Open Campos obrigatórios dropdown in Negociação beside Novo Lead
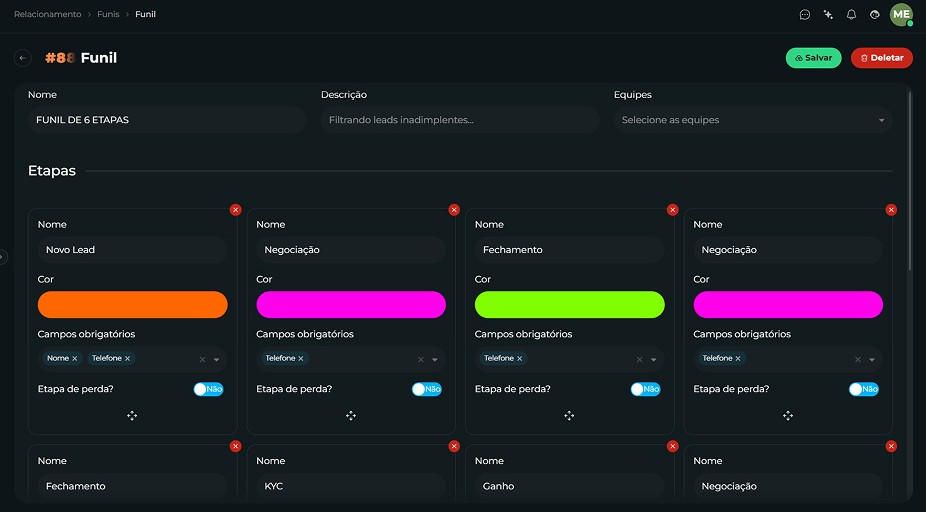926x512 pixels. (x=435, y=360)
